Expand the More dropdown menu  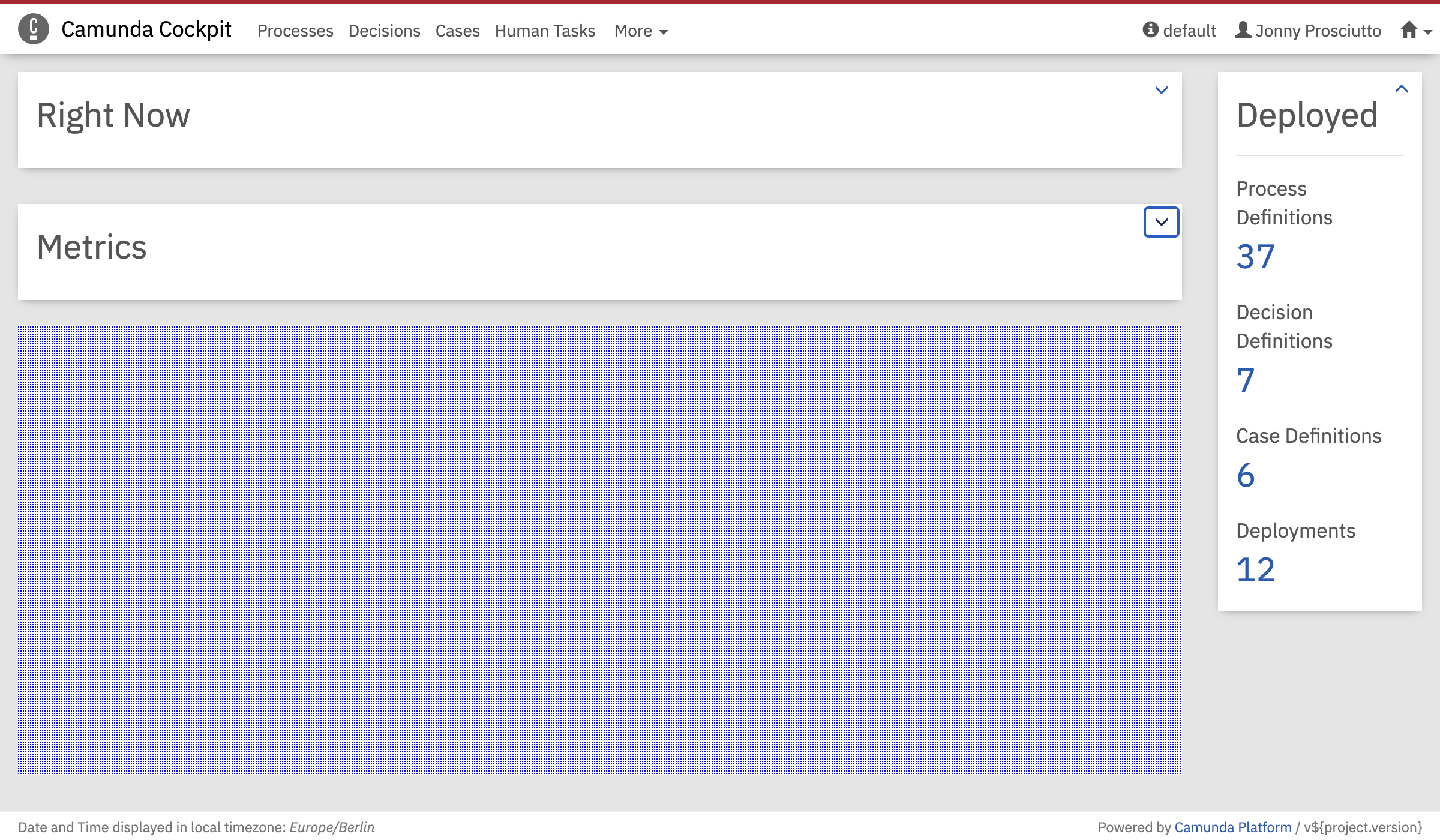coord(641,31)
